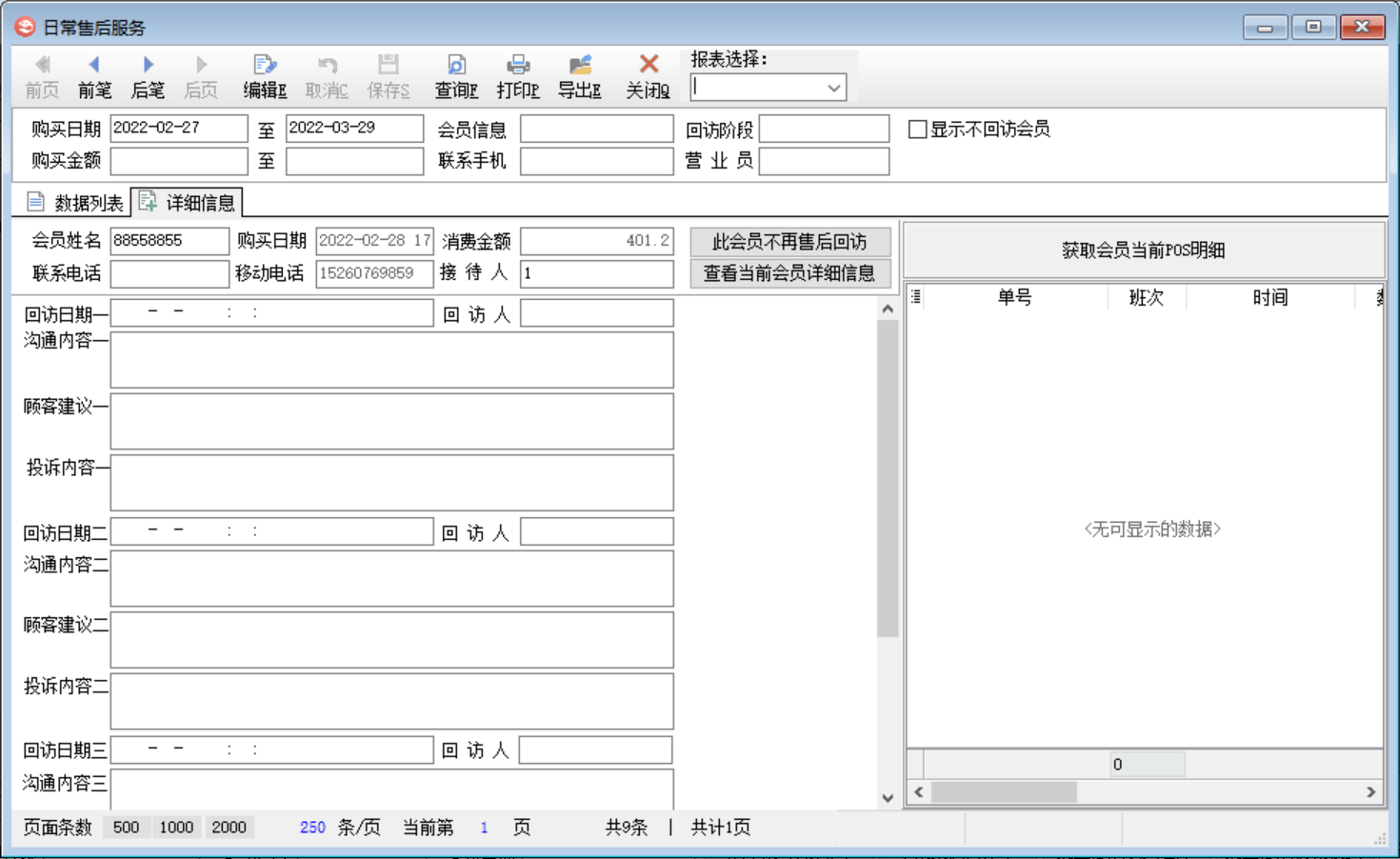Click the app logo in title bar
The height and width of the screenshot is (859, 1400).
[25, 27]
